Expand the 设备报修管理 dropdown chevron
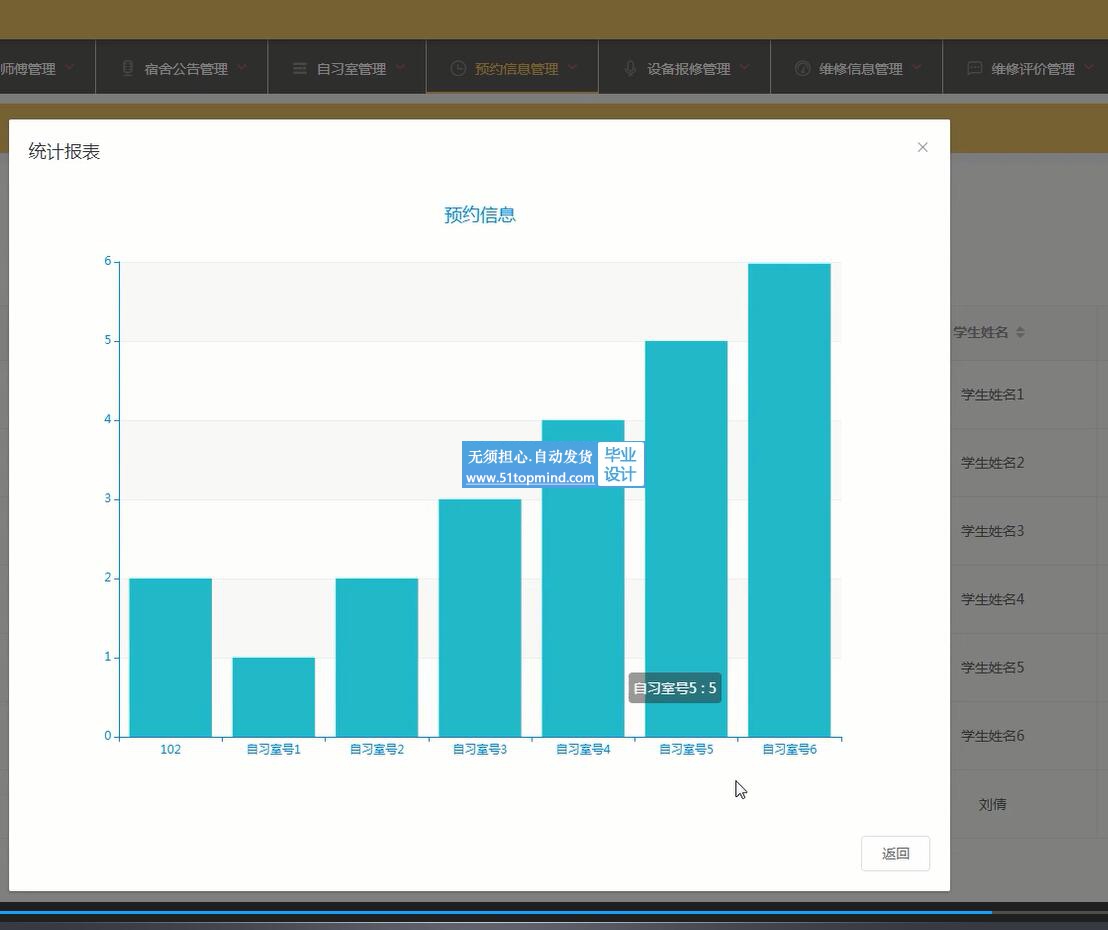This screenshot has height=930, width=1108. (x=744, y=67)
